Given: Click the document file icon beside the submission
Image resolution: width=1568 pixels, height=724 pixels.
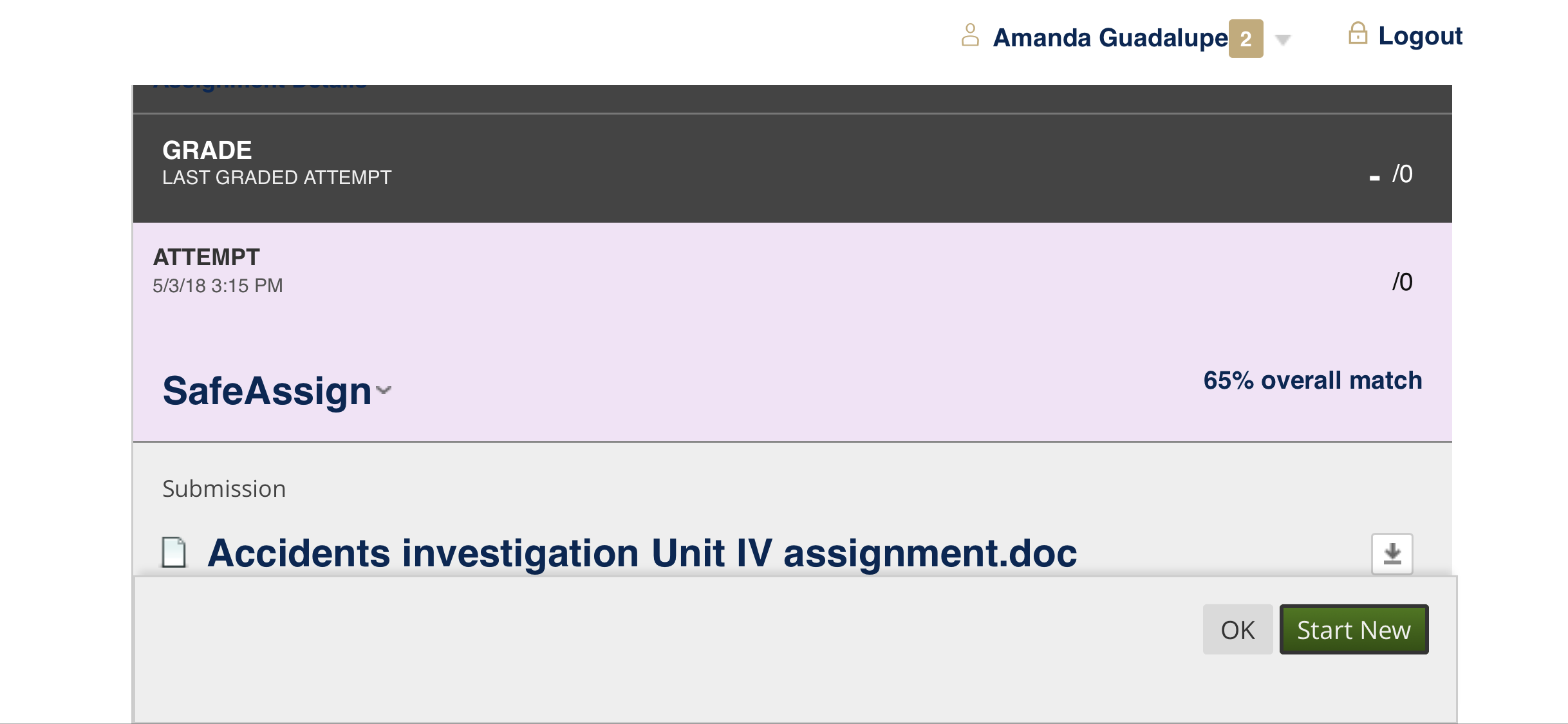Looking at the screenshot, I should pyautogui.click(x=174, y=553).
